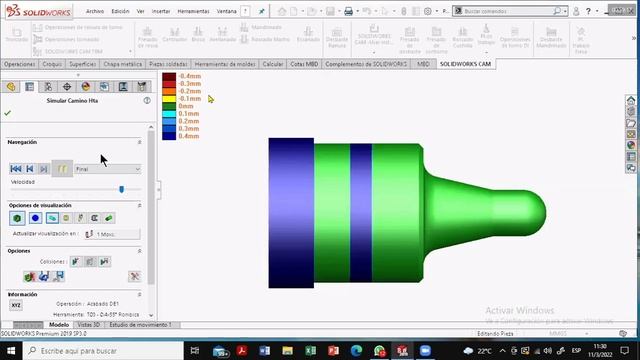Screen dimensions: 640x360
Task: Open the Ventana menu
Action: (x=227, y=11)
